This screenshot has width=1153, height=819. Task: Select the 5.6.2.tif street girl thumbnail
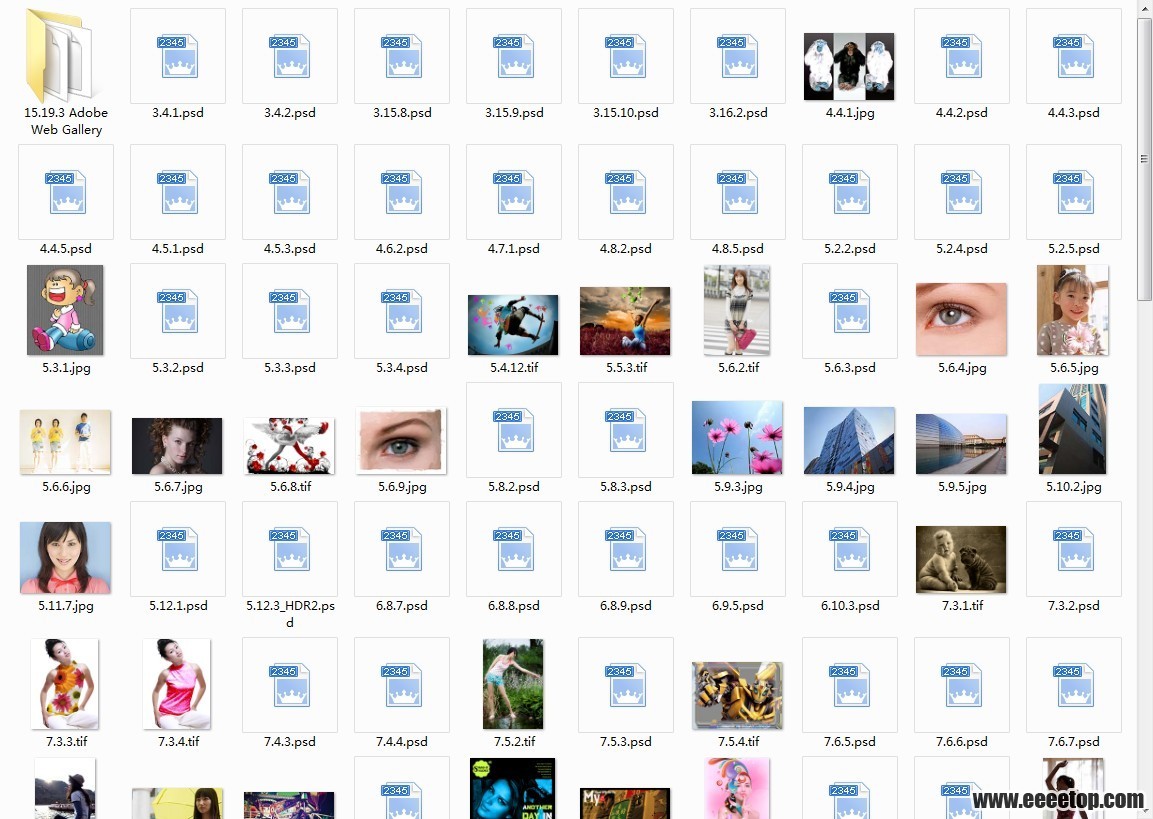pos(737,310)
